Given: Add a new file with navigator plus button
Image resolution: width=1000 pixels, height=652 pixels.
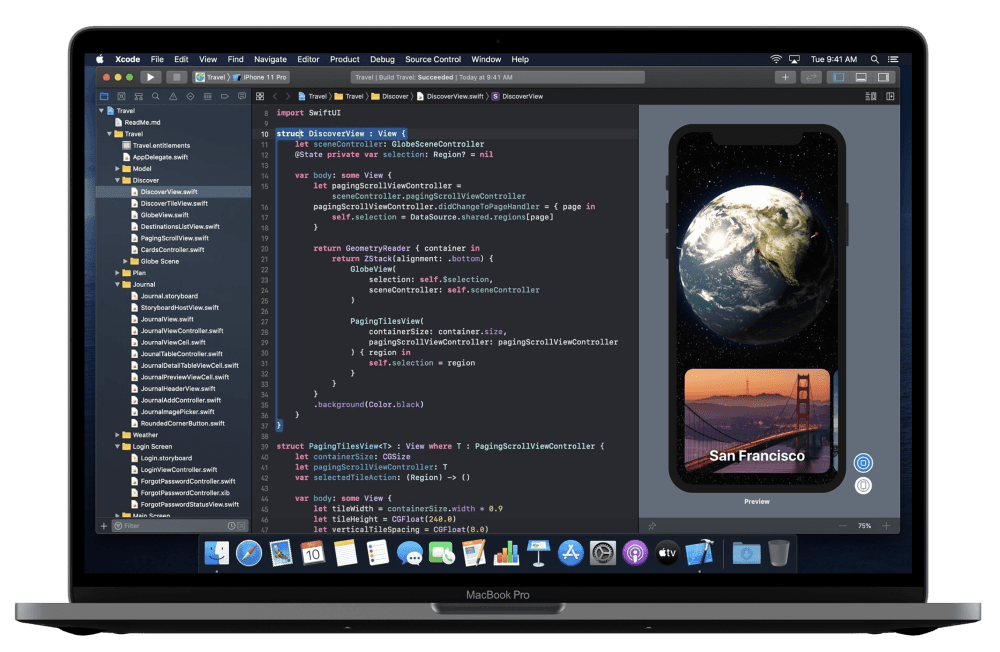Looking at the screenshot, I should 104,526.
